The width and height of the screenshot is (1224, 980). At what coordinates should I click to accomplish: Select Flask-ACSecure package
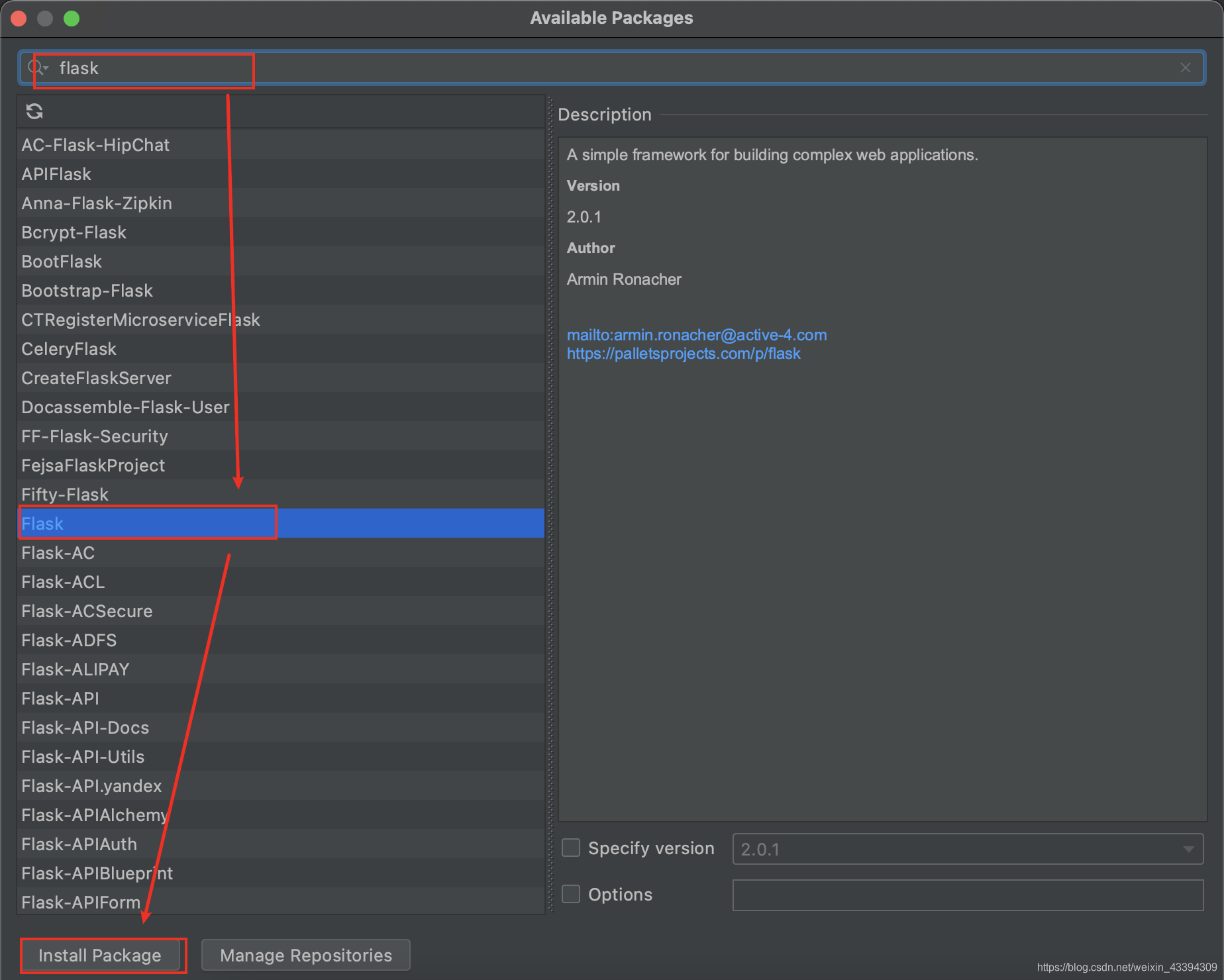coord(281,611)
